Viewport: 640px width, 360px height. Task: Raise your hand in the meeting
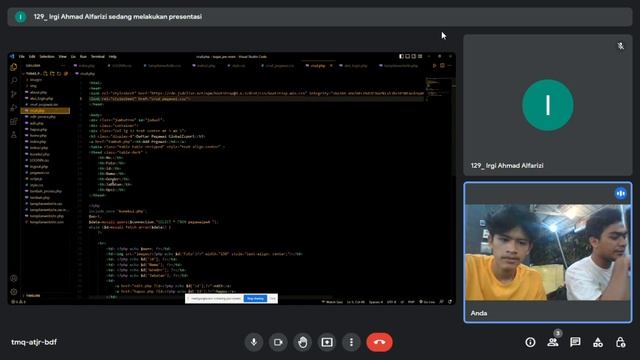pos(302,342)
